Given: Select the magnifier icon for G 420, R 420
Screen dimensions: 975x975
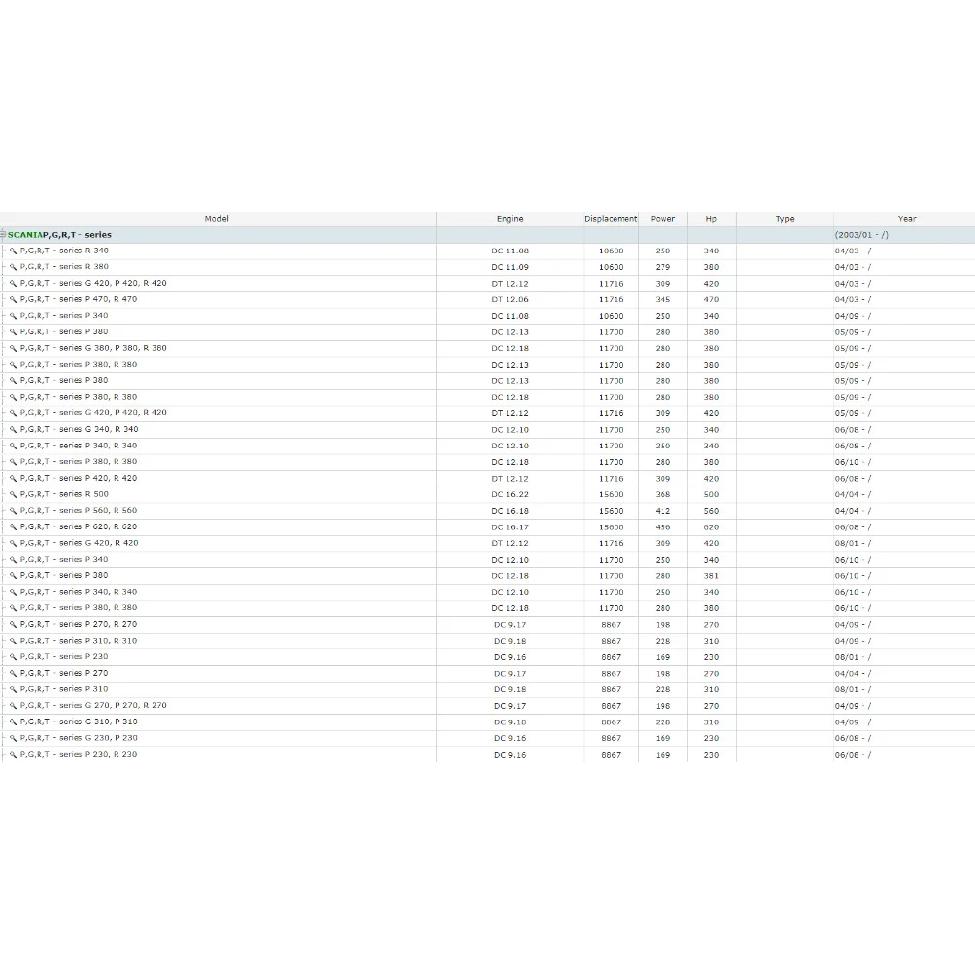Looking at the screenshot, I should click(x=13, y=543).
